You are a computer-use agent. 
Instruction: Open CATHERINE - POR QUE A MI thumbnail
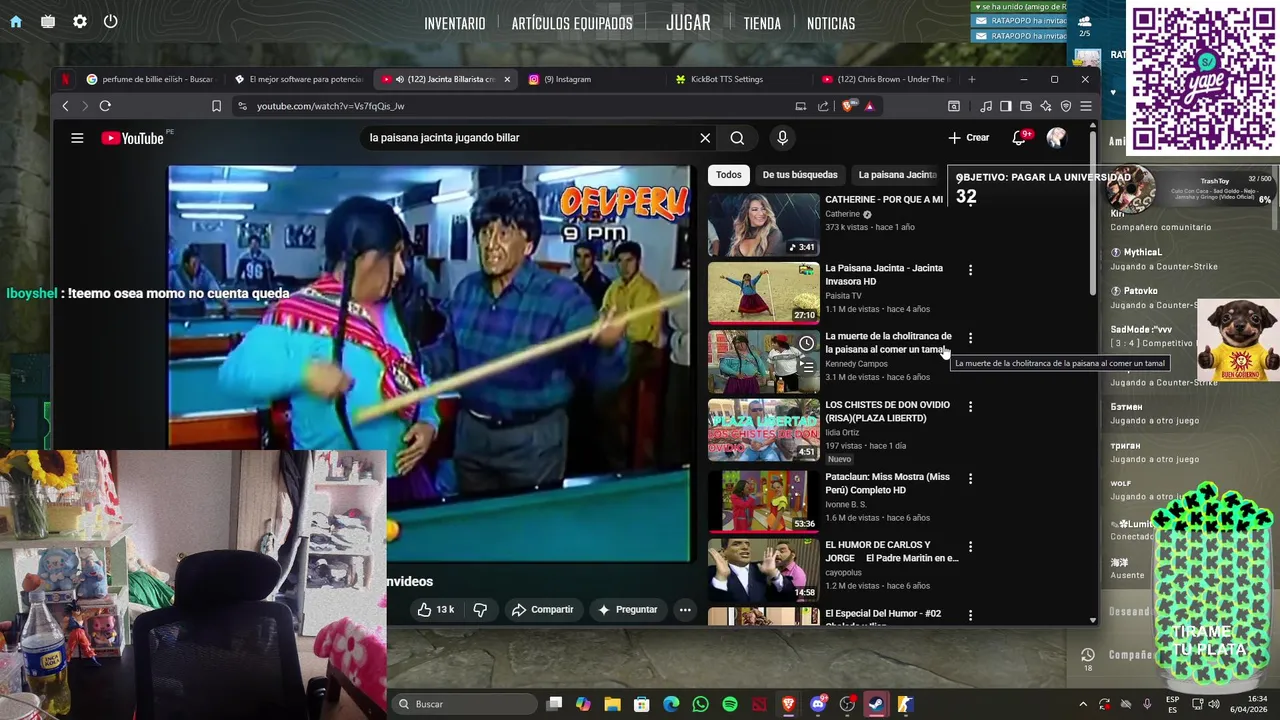(x=764, y=224)
